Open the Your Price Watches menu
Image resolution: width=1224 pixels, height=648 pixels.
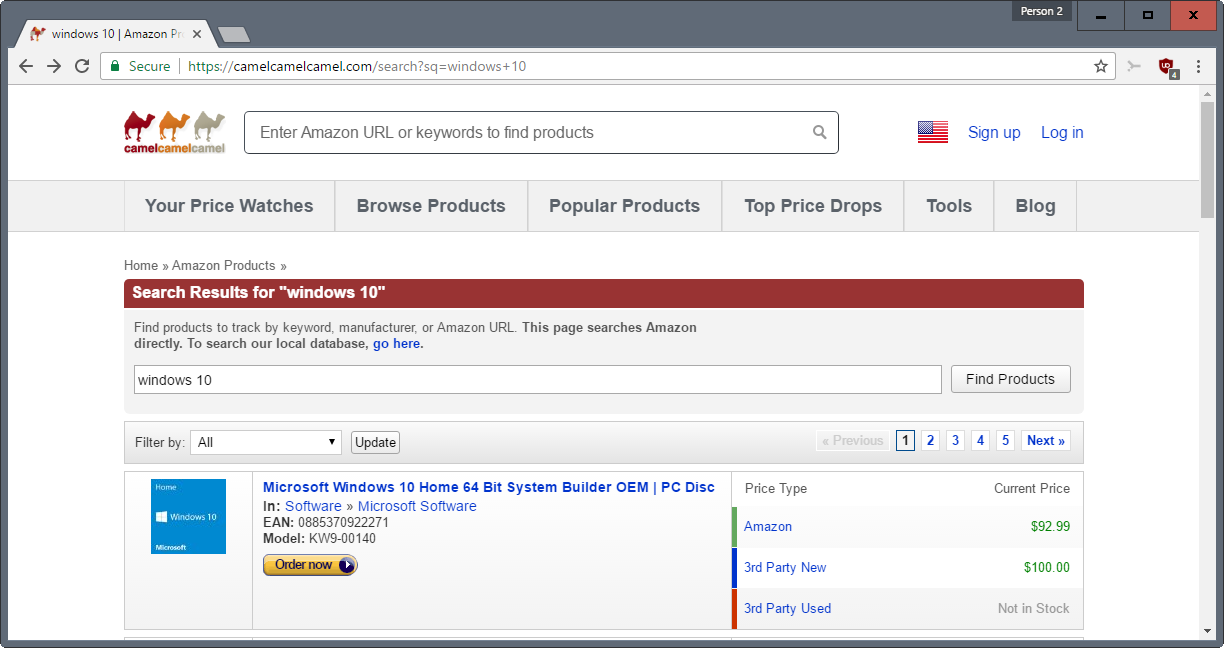coord(229,206)
